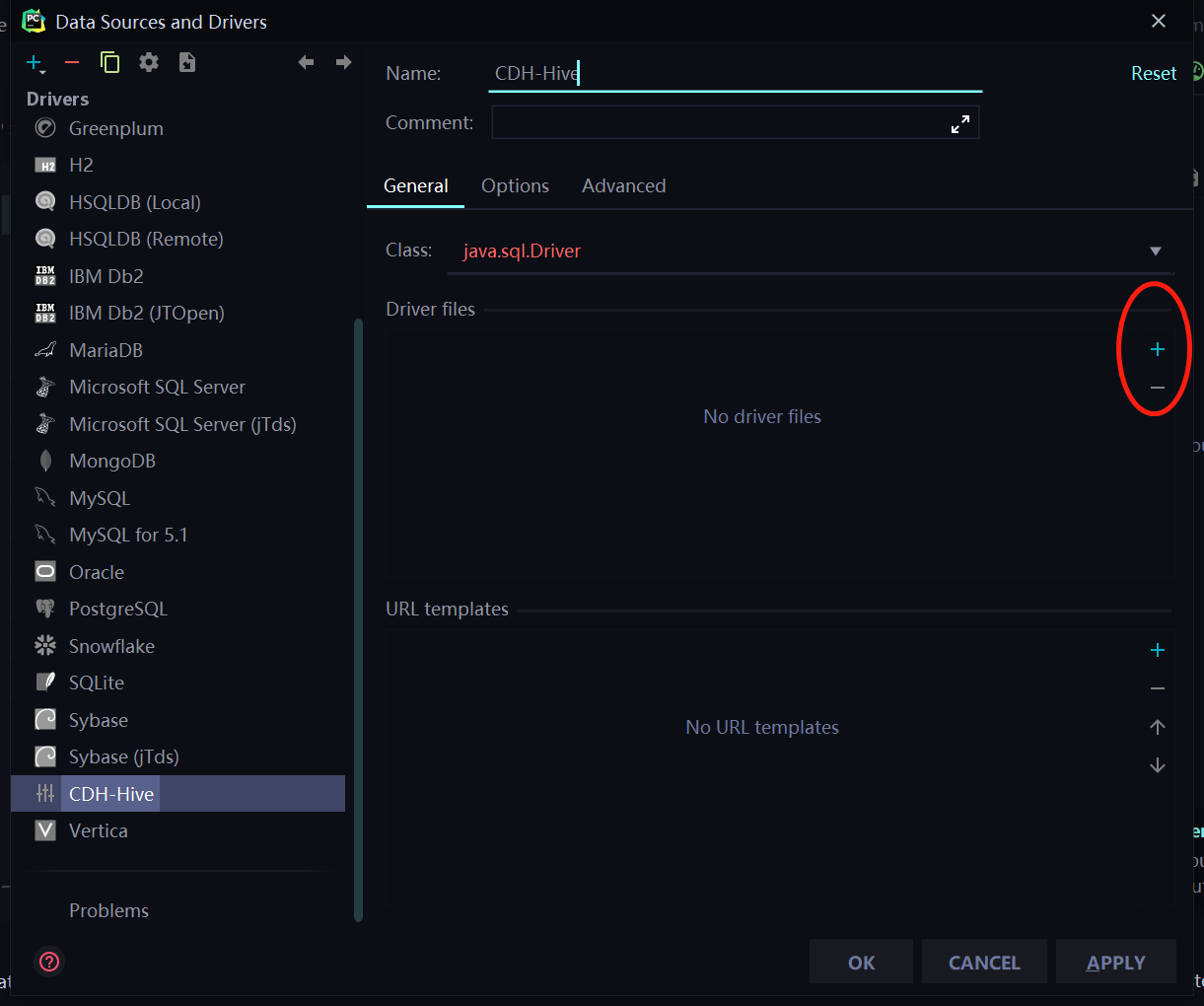1204x1006 pixels.
Task: Select CDH-Hive driver entry
Action: click(177, 794)
